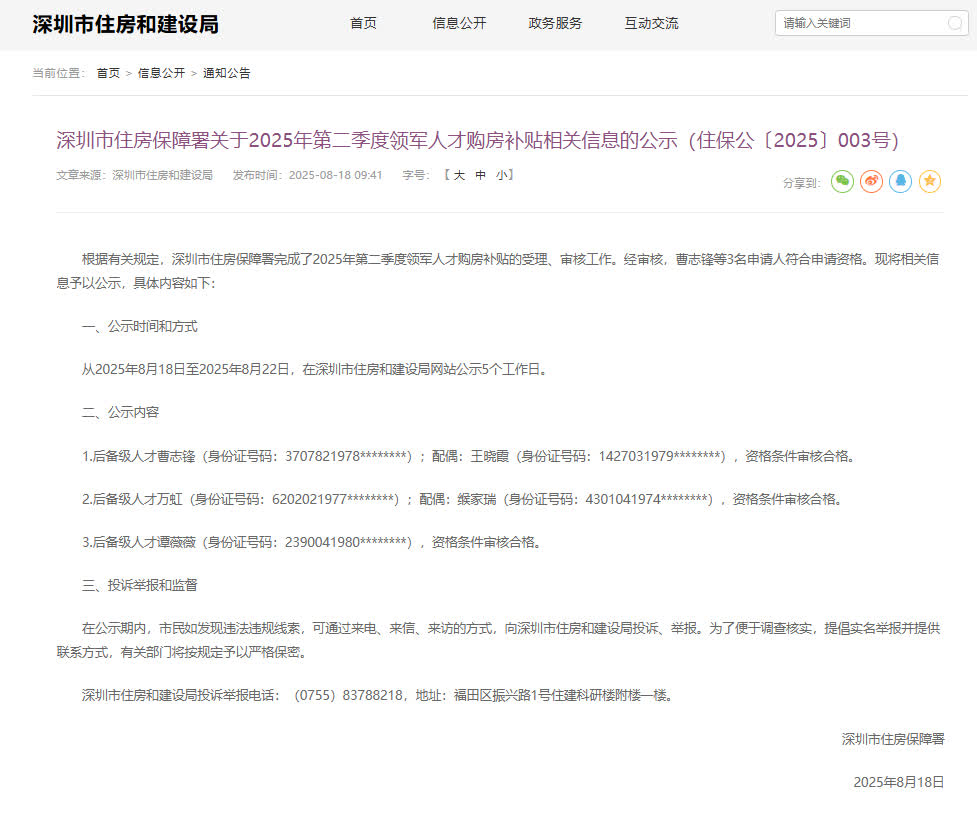Click ID number 1427031979********
Screen dimensions: 977x824
660,456
